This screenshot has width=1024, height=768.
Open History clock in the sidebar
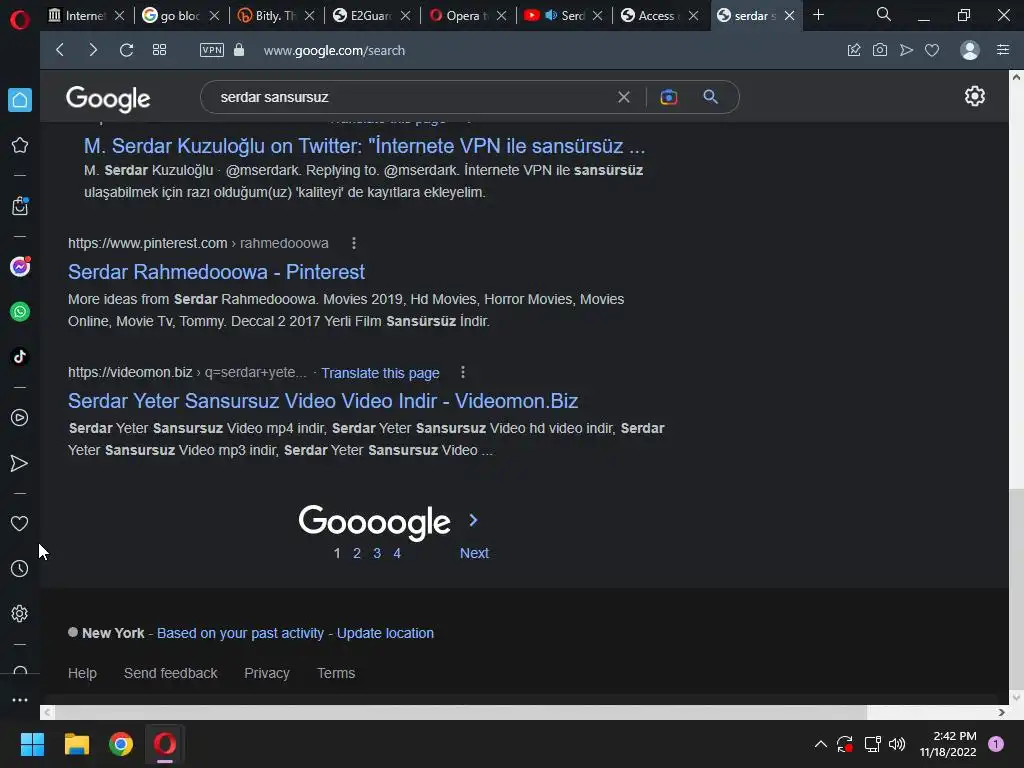20,569
